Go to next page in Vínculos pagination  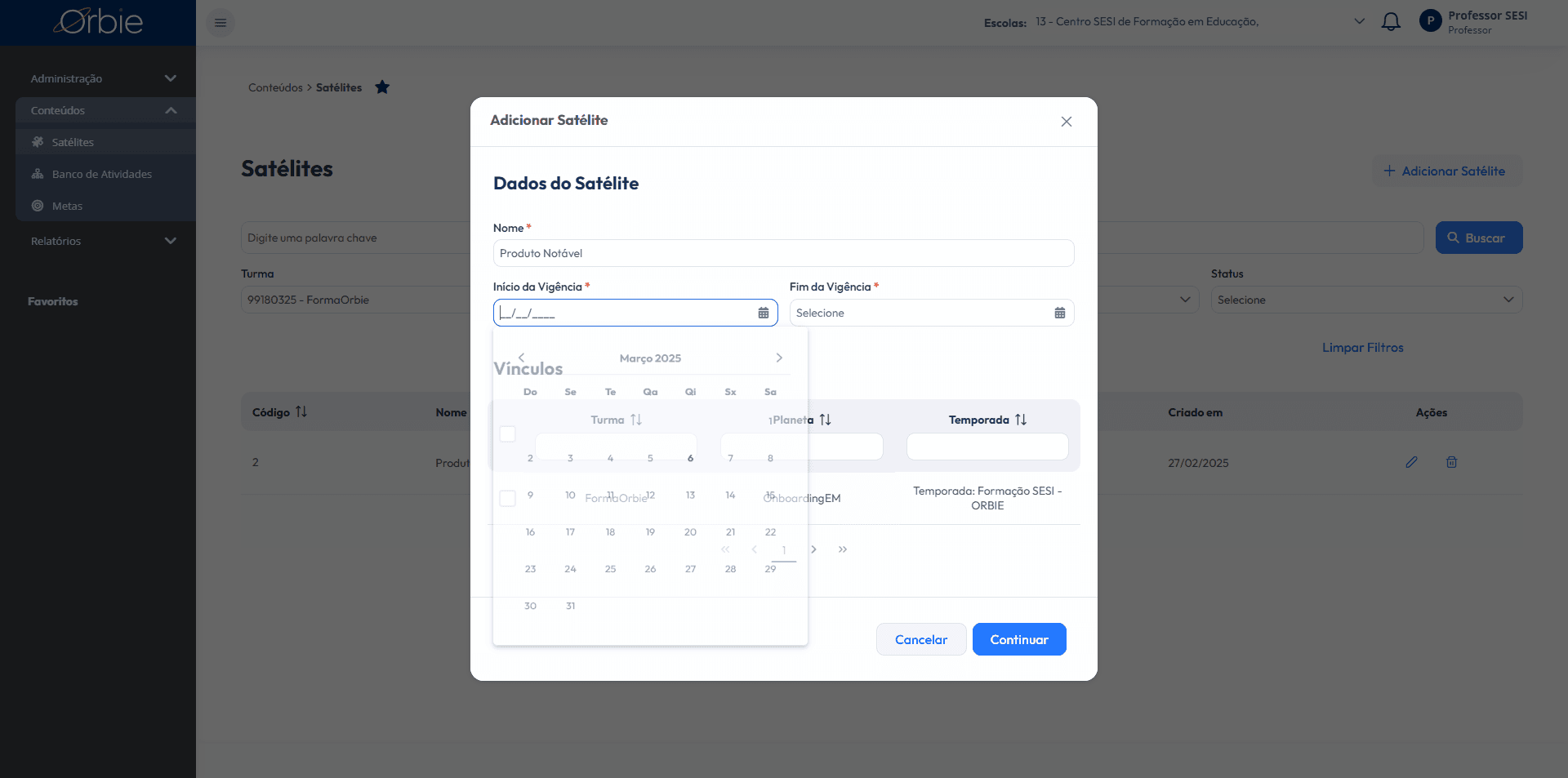(813, 549)
